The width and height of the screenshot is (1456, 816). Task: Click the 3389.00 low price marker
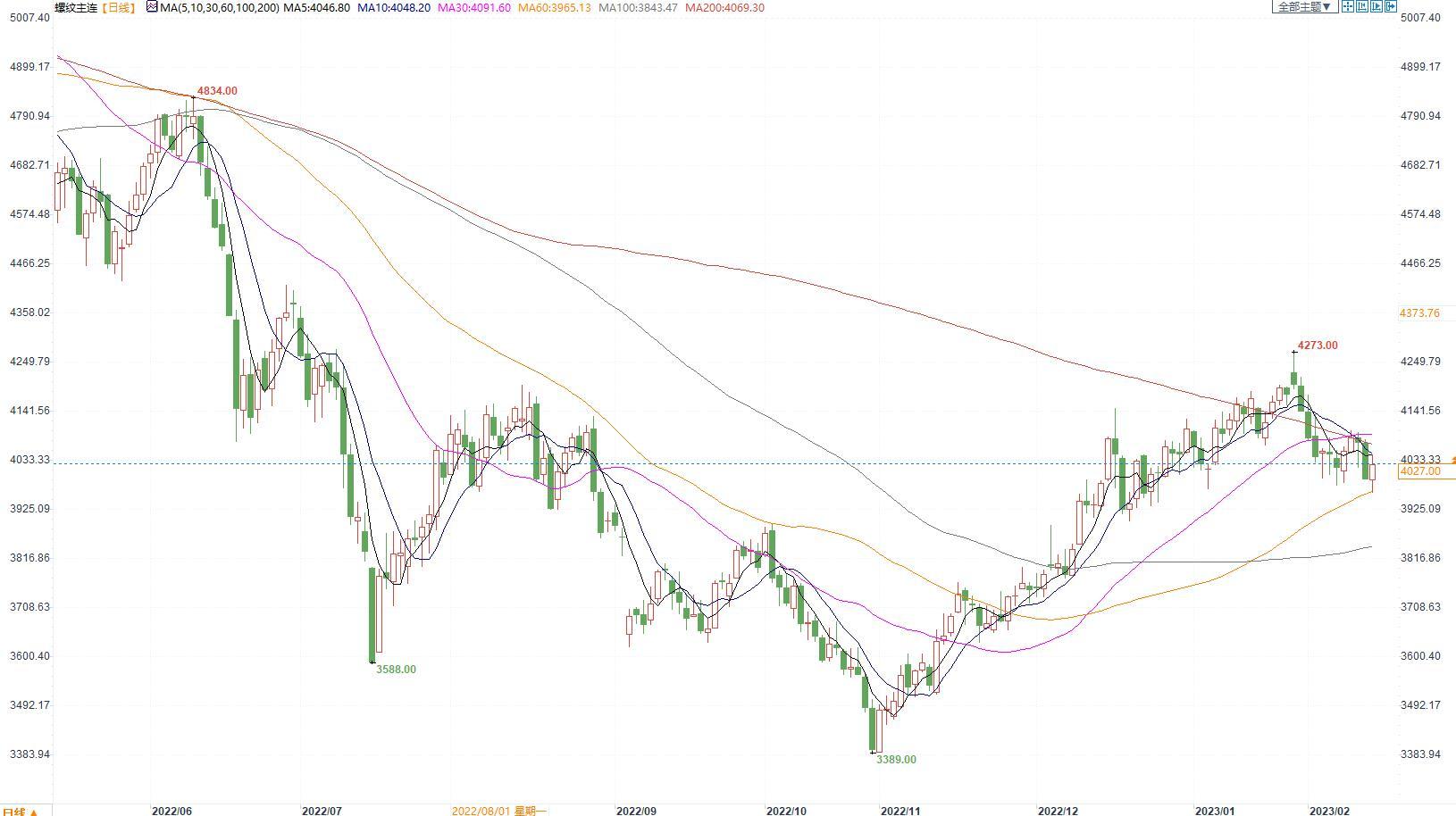(896, 760)
